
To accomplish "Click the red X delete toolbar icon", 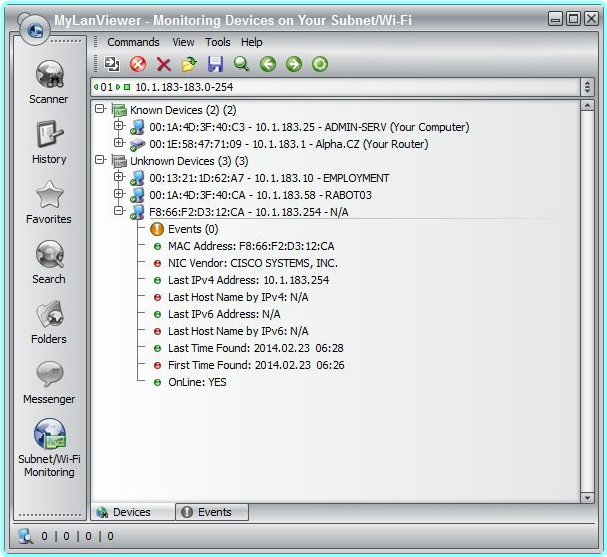I will pyautogui.click(x=164, y=64).
